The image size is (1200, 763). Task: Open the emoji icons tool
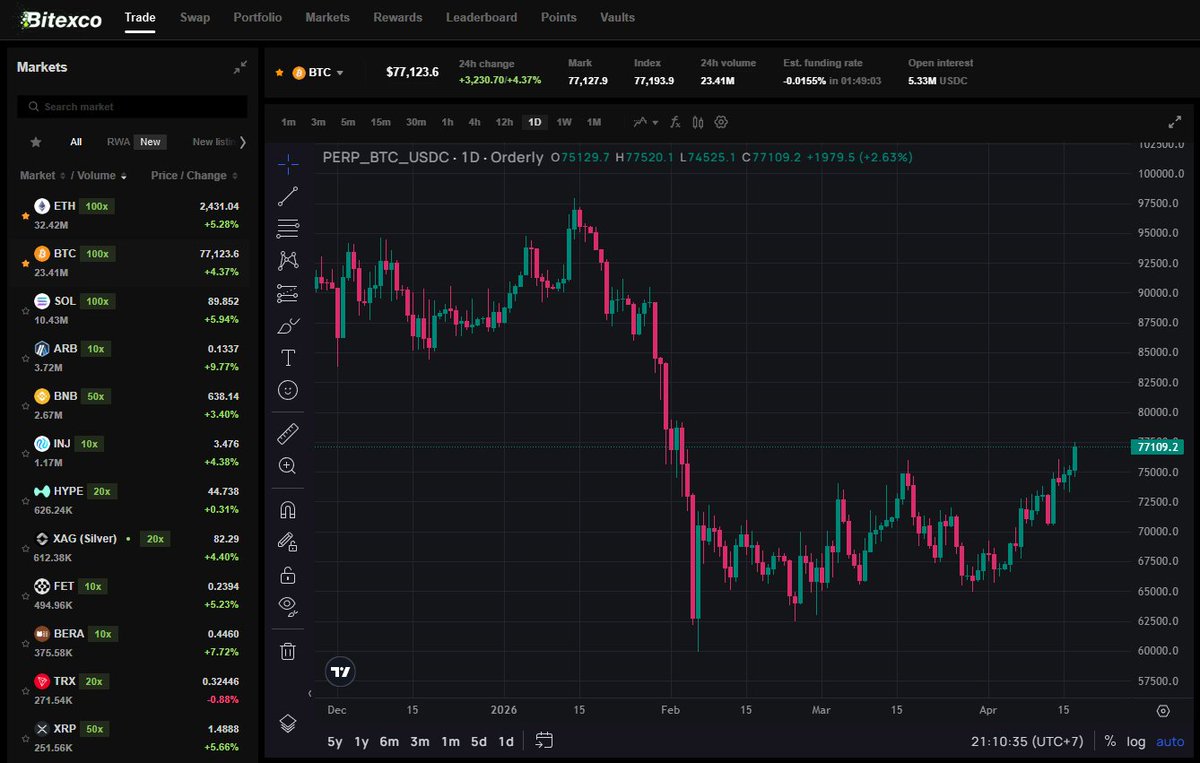288,390
